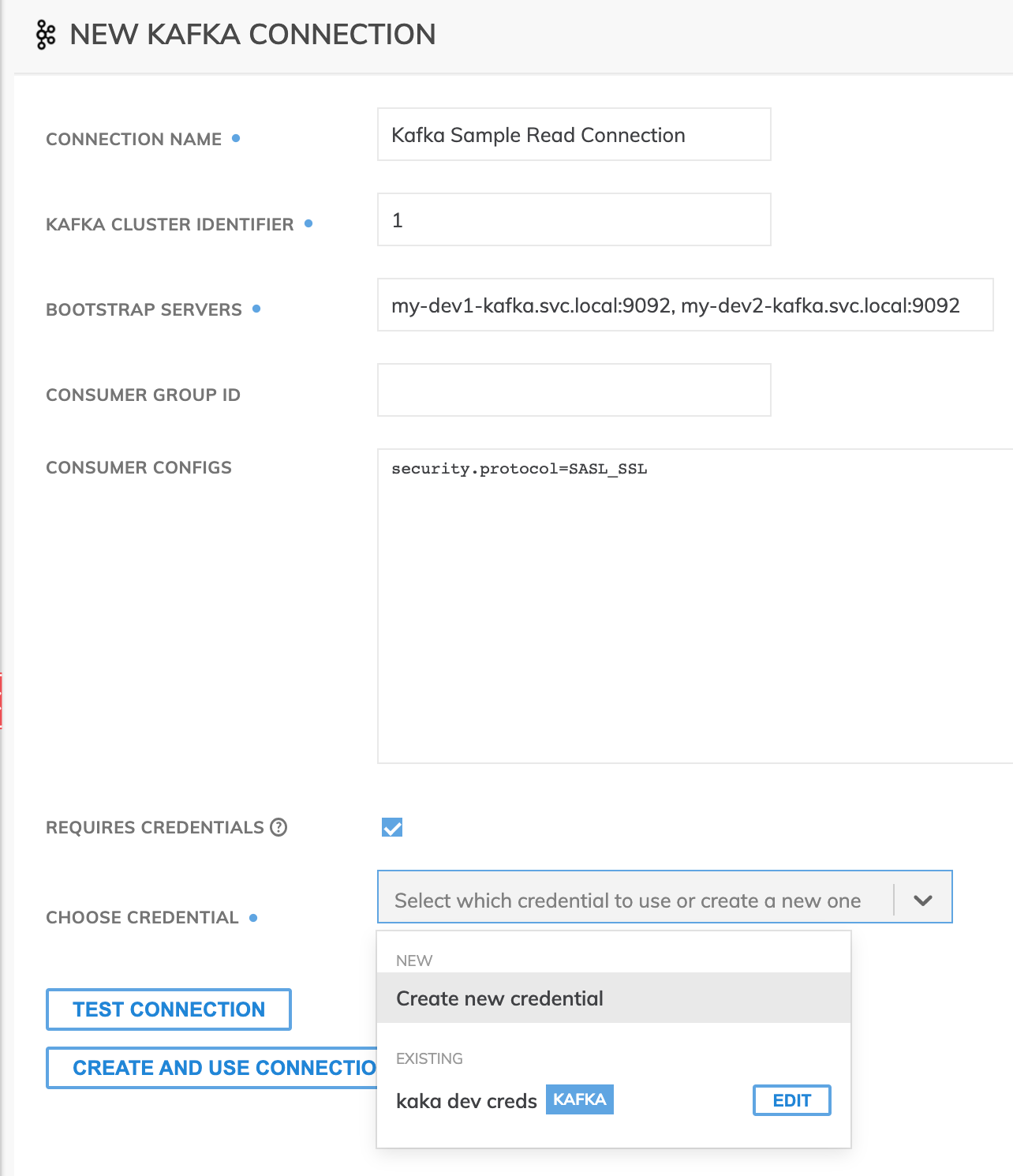Focus the Connection Name field
Screen dimensions: 1013x1176
click(x=574, y=134)
